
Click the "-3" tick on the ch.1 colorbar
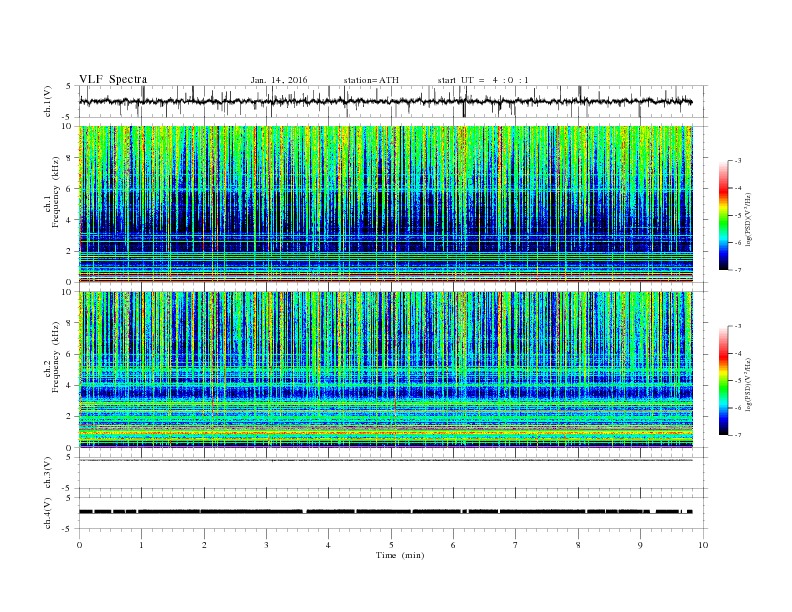738,161
